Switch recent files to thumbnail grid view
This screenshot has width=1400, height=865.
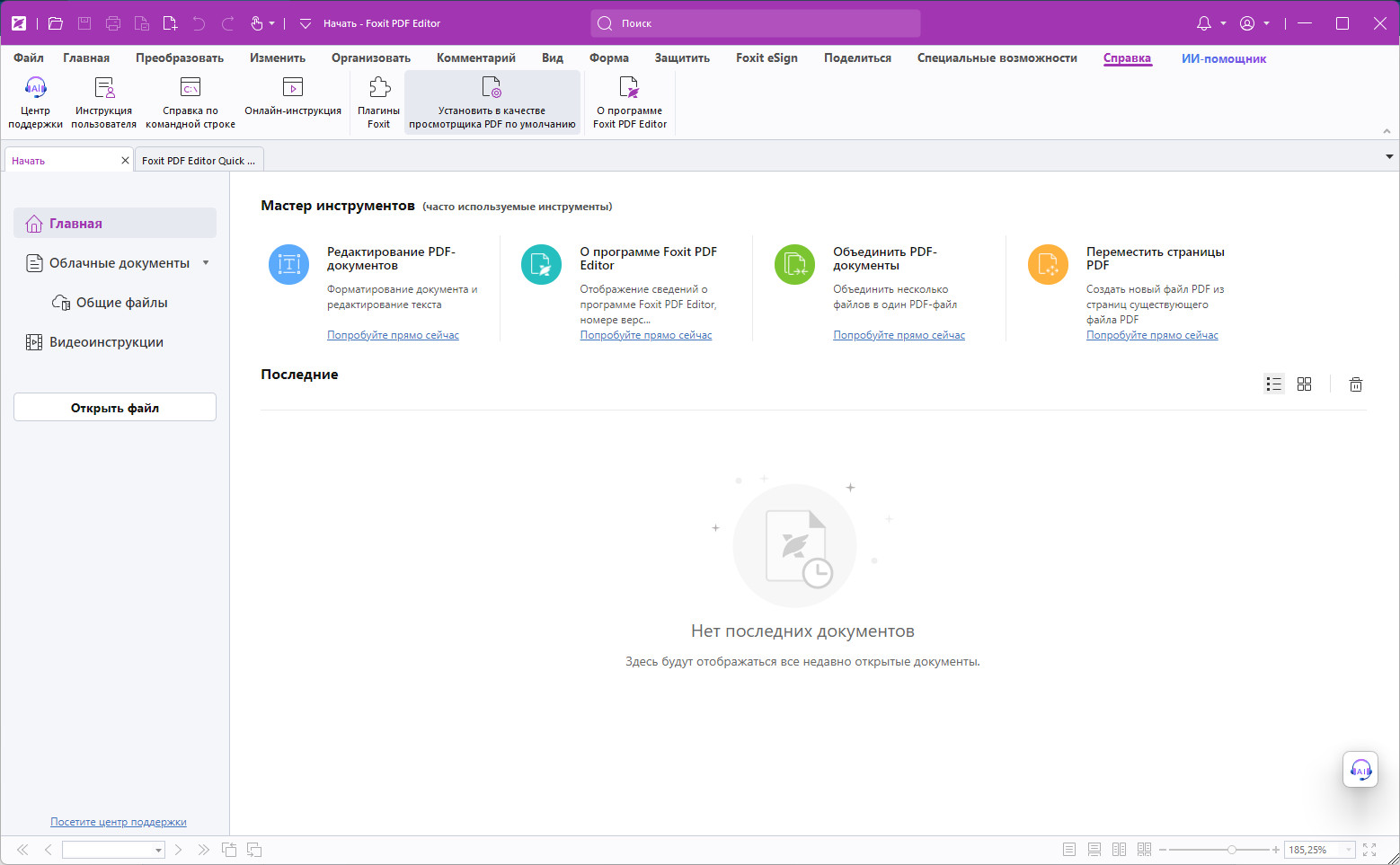tap(1304, 384)
